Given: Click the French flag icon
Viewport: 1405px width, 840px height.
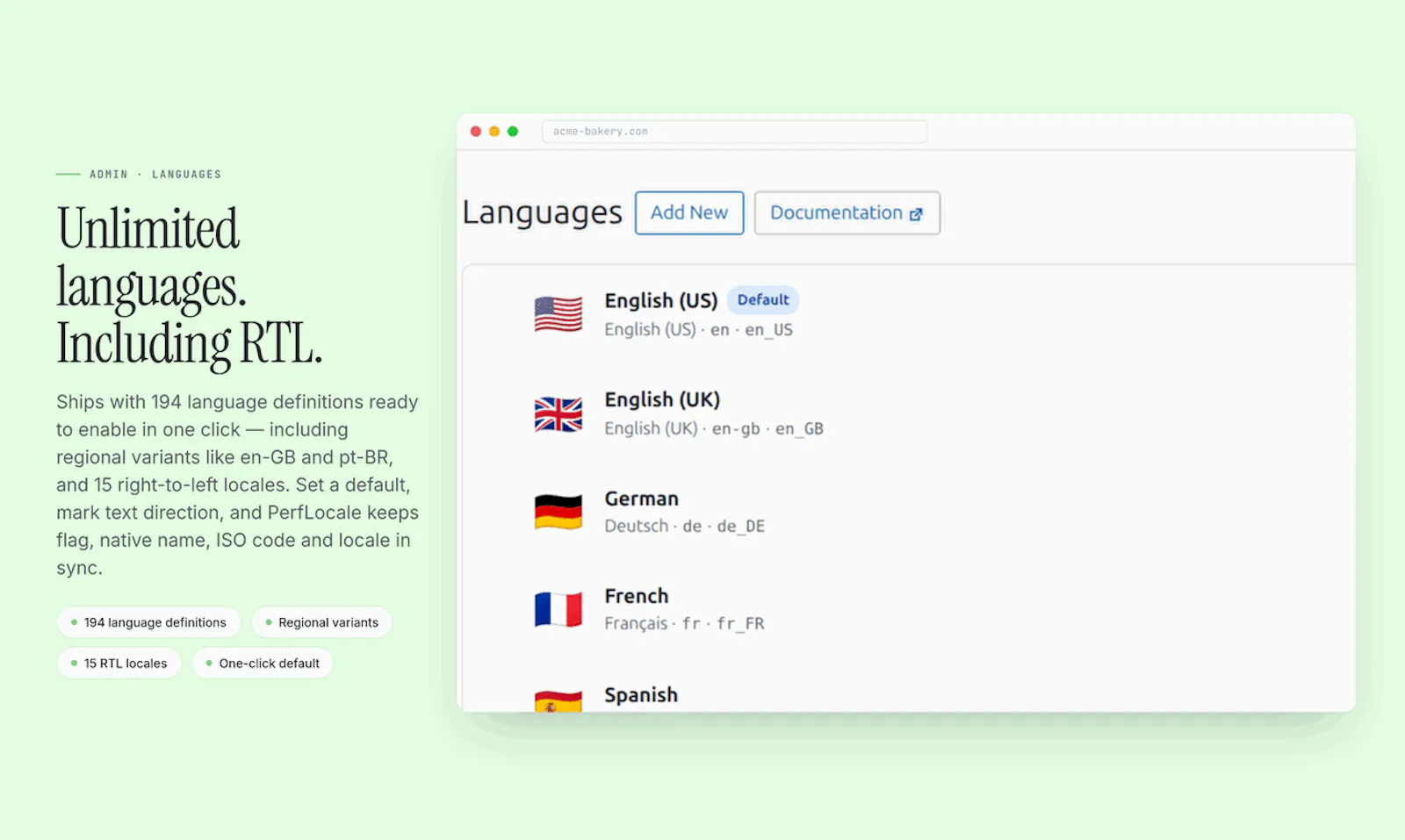Looking at the screenshot, I should pyautogui.click(x=558, y=609).
